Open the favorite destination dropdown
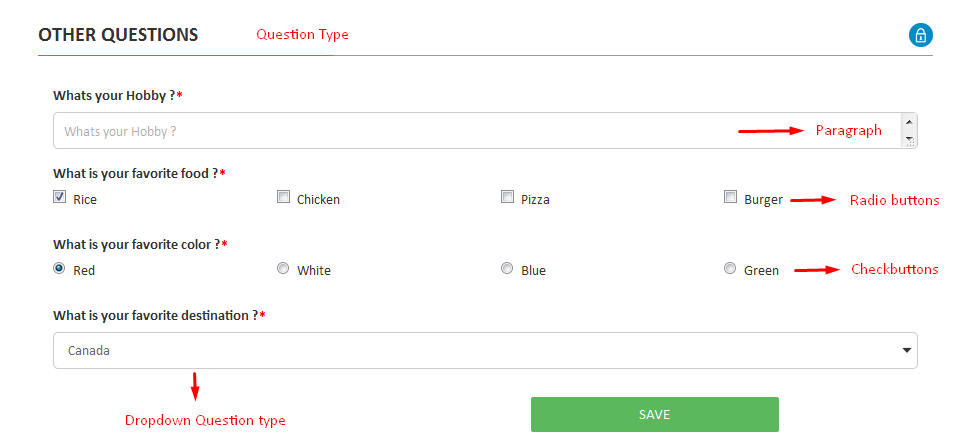955x446 pixels. [485, 351]
